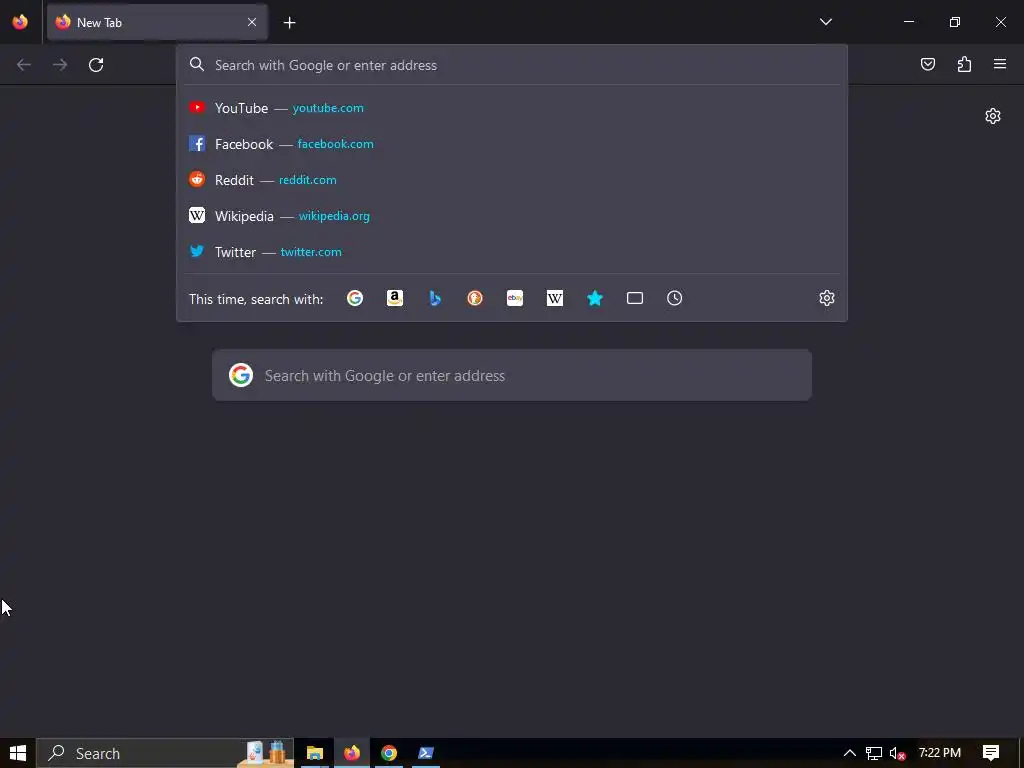Open the Firefox application menu

(1000, 64)
